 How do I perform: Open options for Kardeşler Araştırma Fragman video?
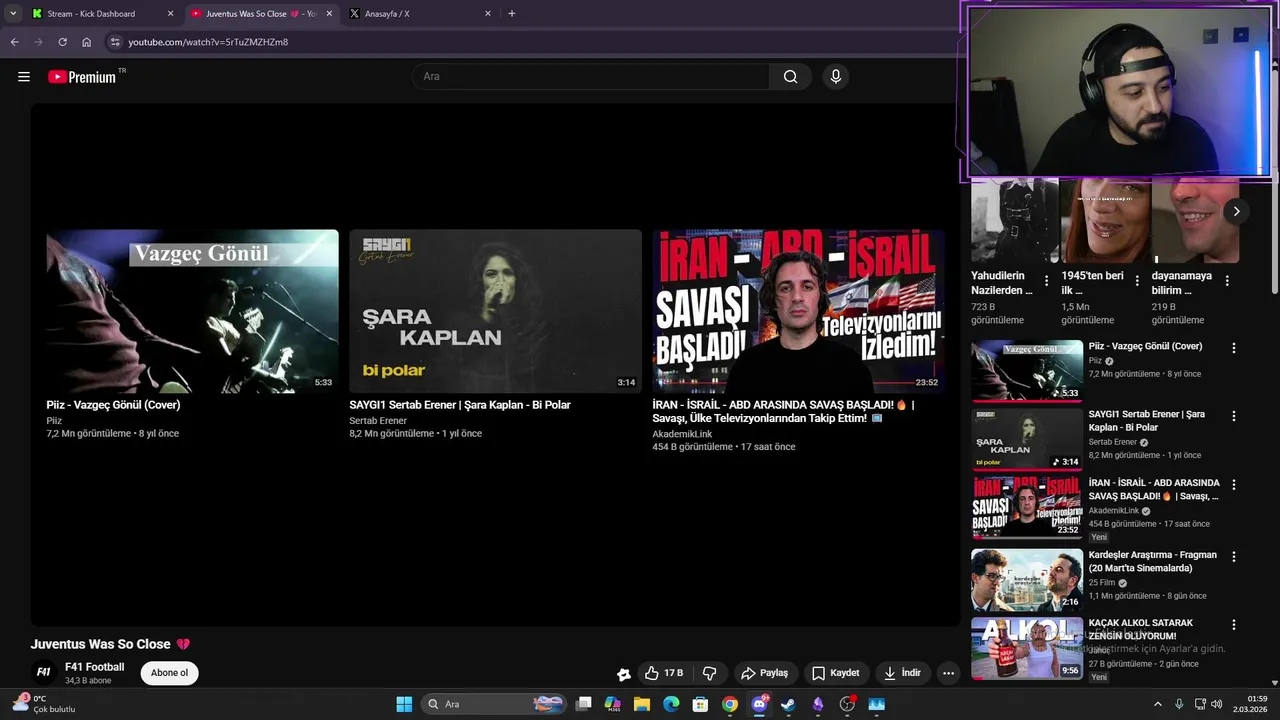1233,557
